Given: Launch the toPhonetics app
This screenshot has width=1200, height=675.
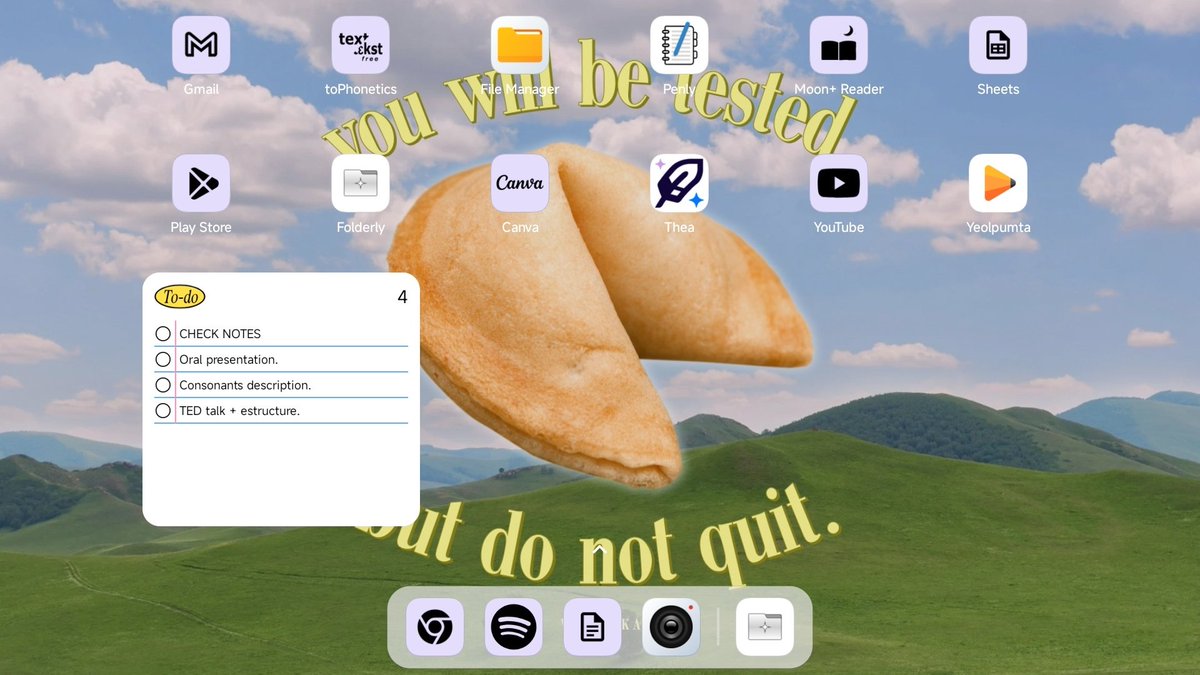Looking at the screenshot, I should (361, 45).
